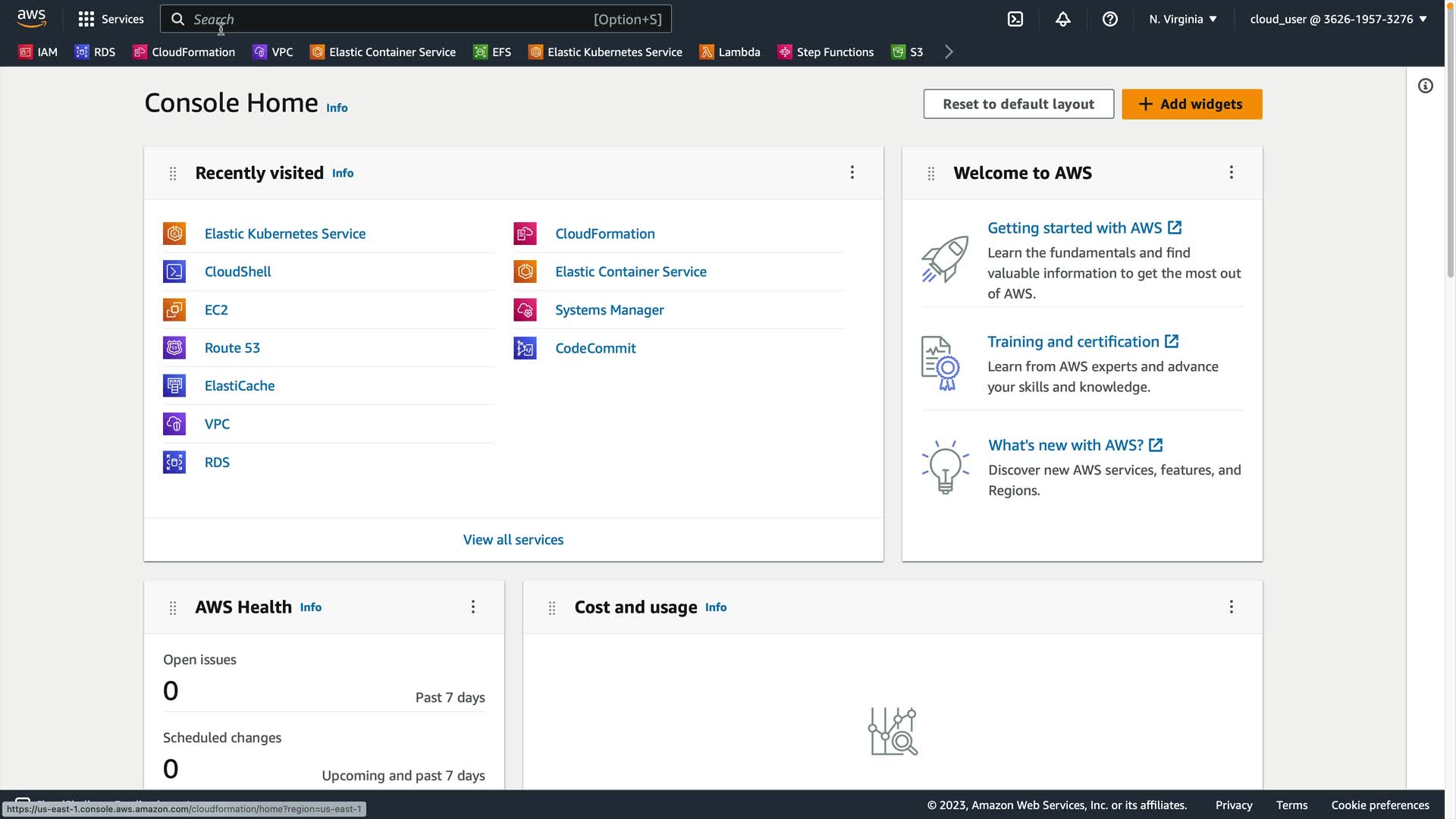Open the Services grid menu
Screen dimensions: 1456x819
tap(111, 19)
